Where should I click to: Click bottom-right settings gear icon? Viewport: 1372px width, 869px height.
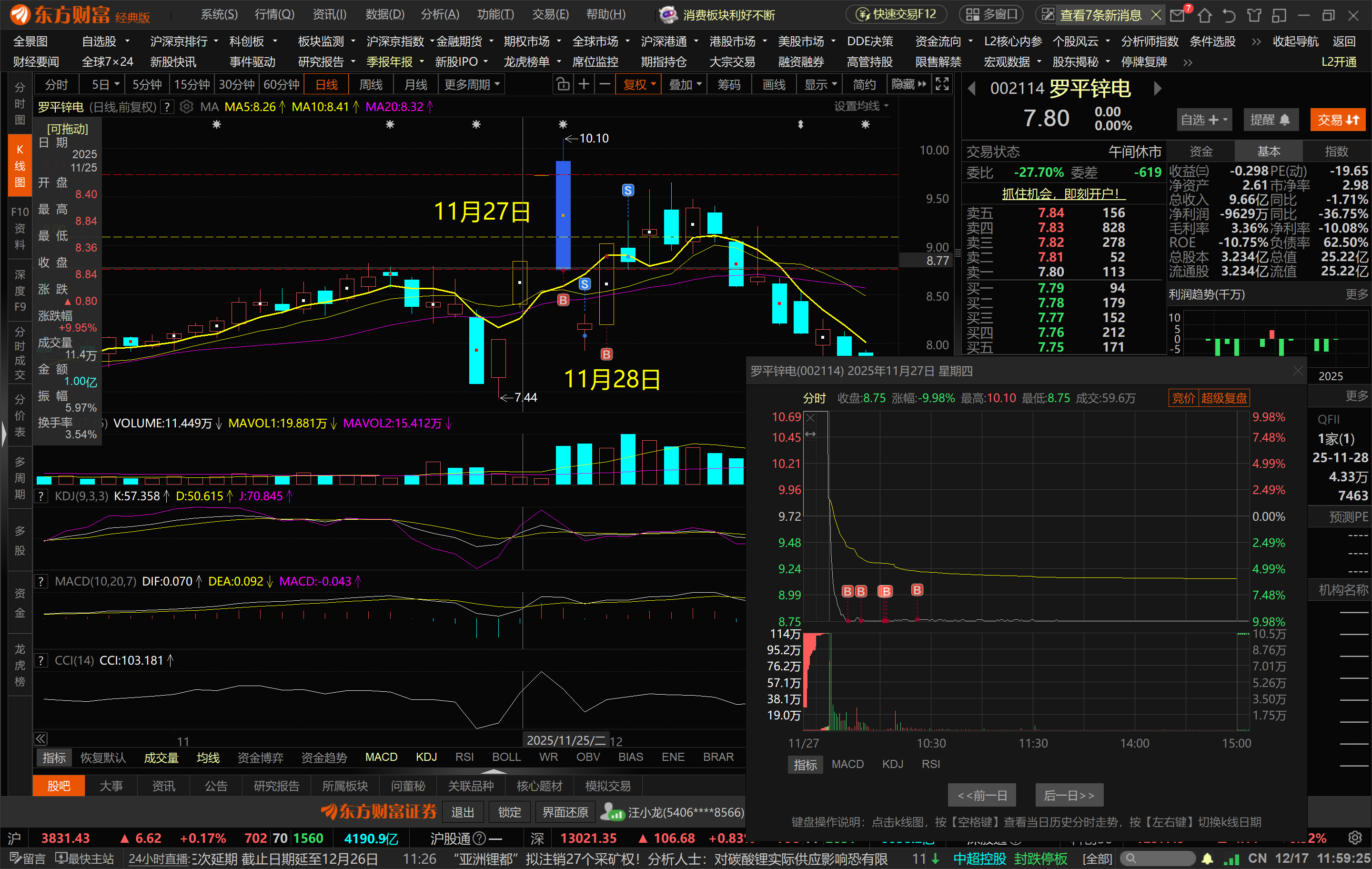[x=1355, y=837]
